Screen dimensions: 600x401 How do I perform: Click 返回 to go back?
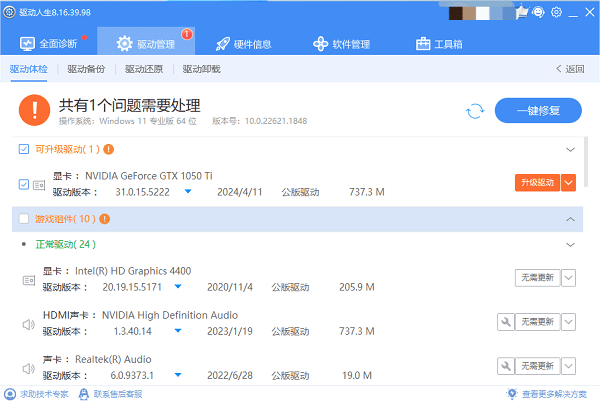pos(569,69)
